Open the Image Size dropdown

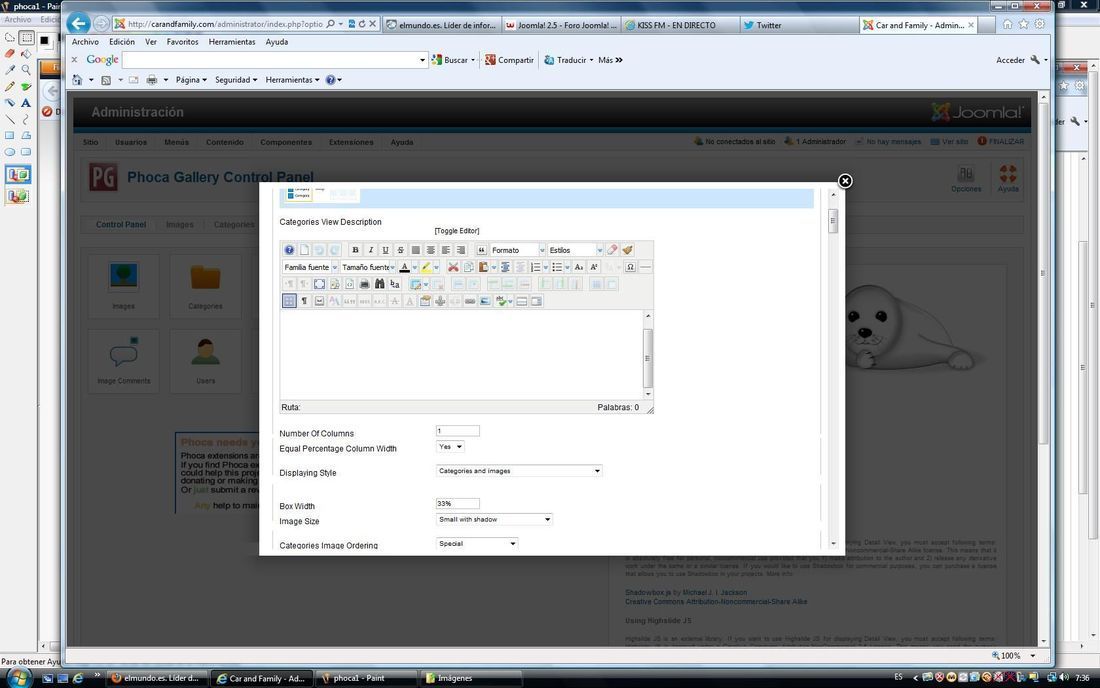pos(494,520)
